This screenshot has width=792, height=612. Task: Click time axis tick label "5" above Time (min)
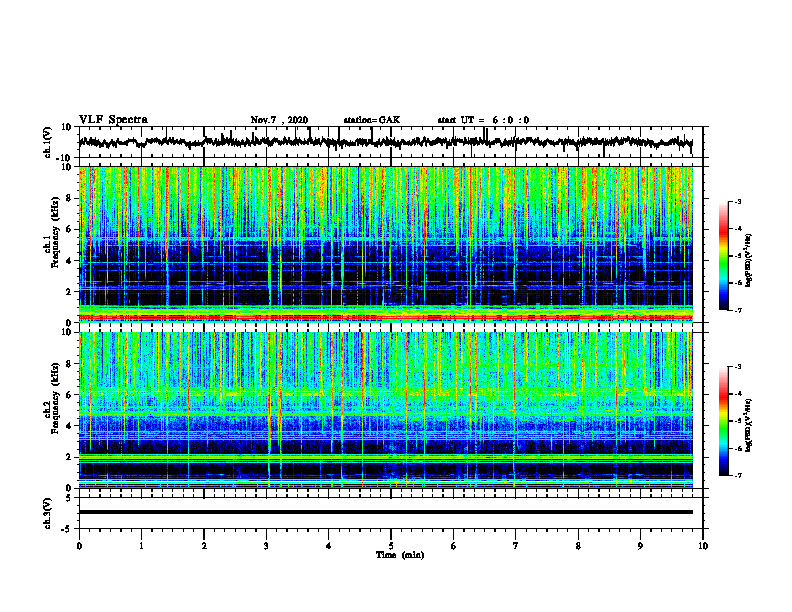click(391, 546)
